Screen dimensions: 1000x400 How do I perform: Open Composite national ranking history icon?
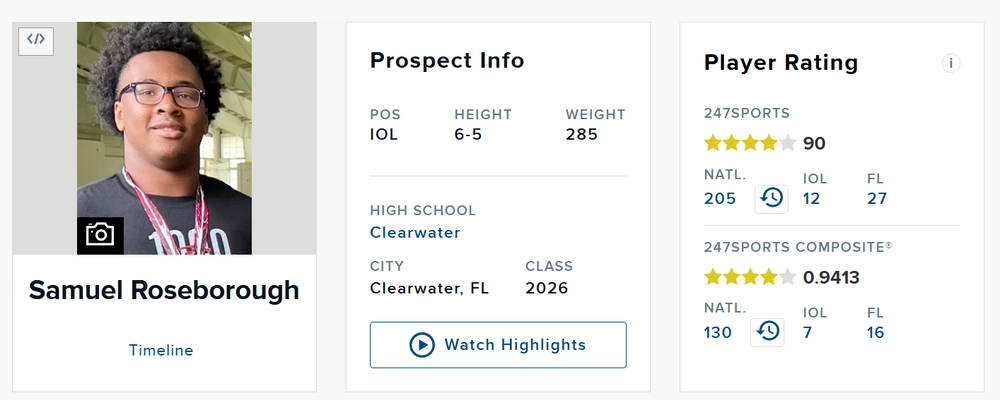pos(768,331)
